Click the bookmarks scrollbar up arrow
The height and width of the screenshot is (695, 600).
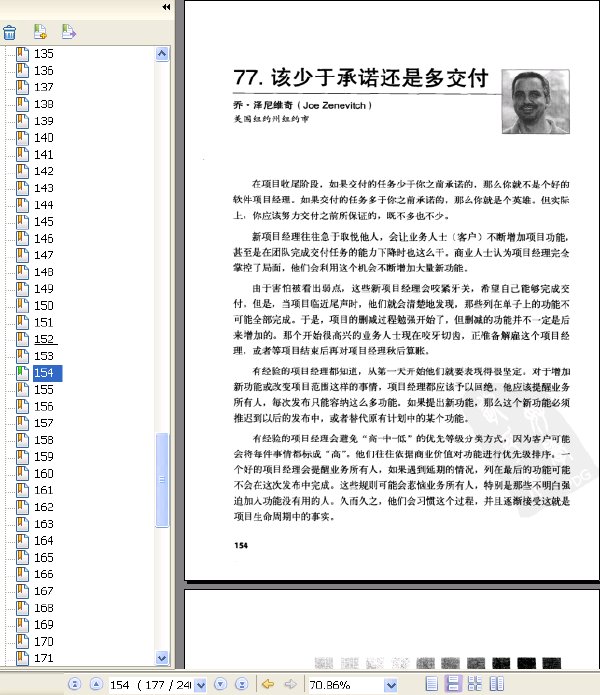click(162, 54)
